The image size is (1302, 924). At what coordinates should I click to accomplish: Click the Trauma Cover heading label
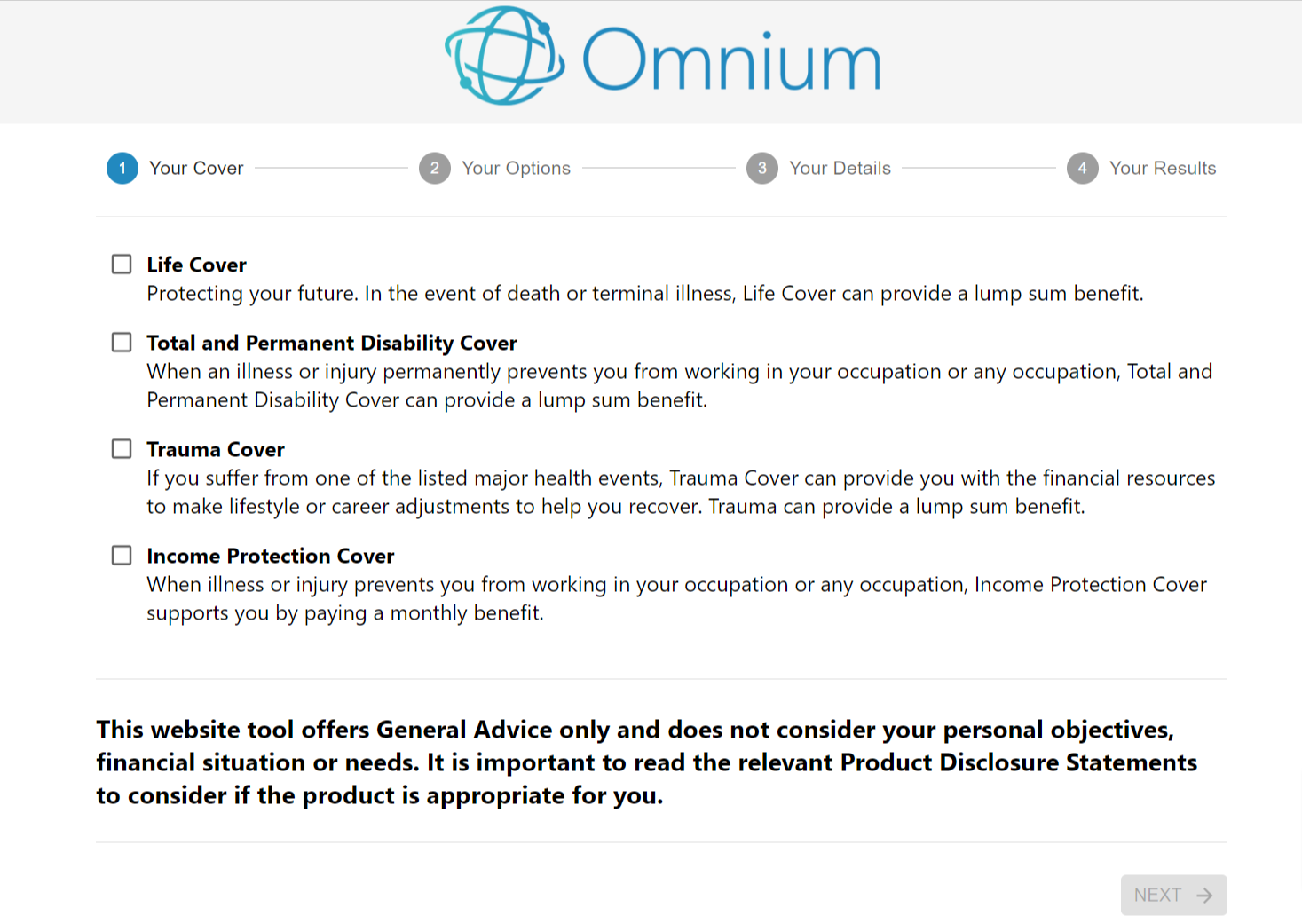[216, 449]
